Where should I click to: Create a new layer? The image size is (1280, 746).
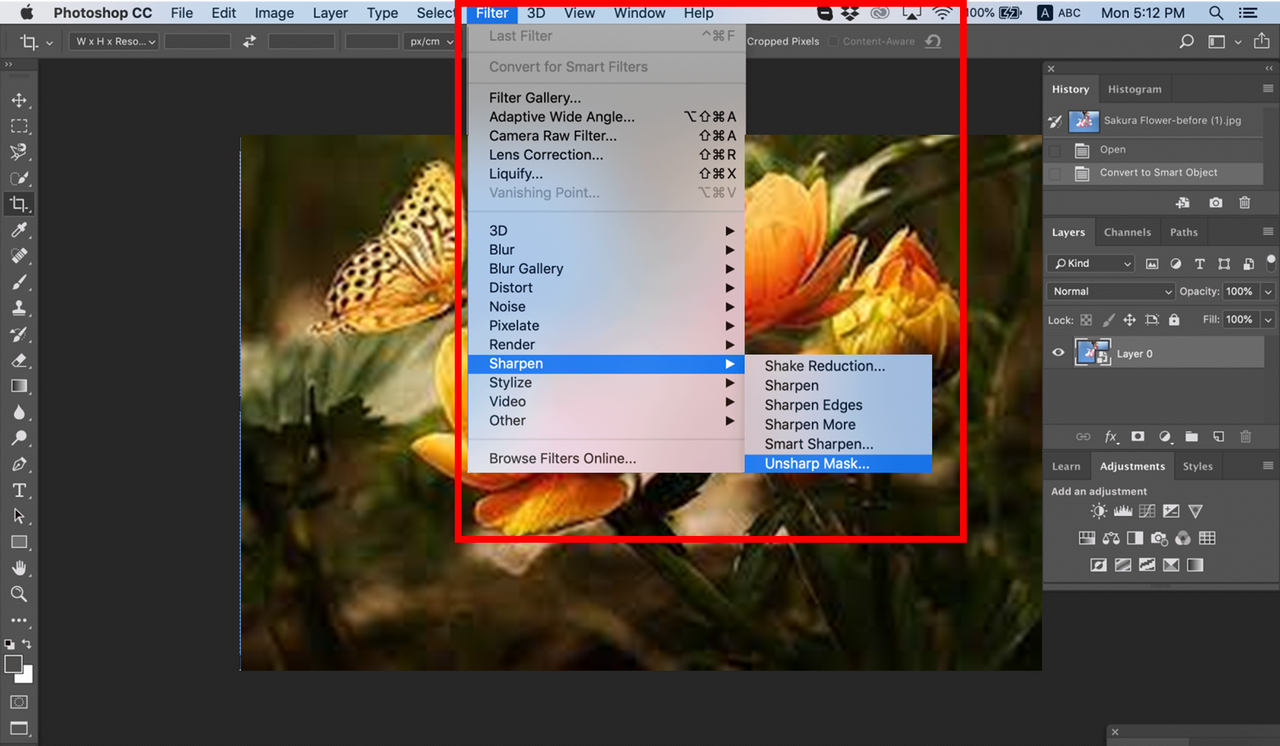click(x=1218, y=436)
